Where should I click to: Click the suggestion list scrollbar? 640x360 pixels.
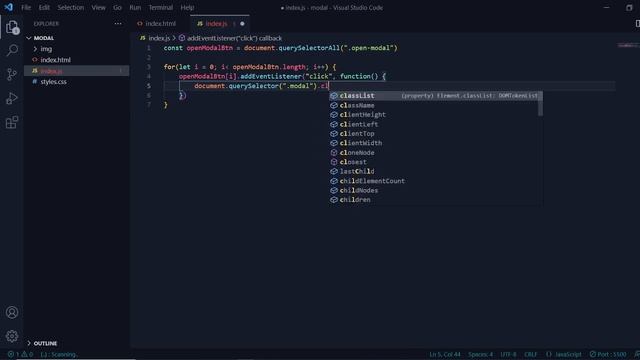coord(540,104)
